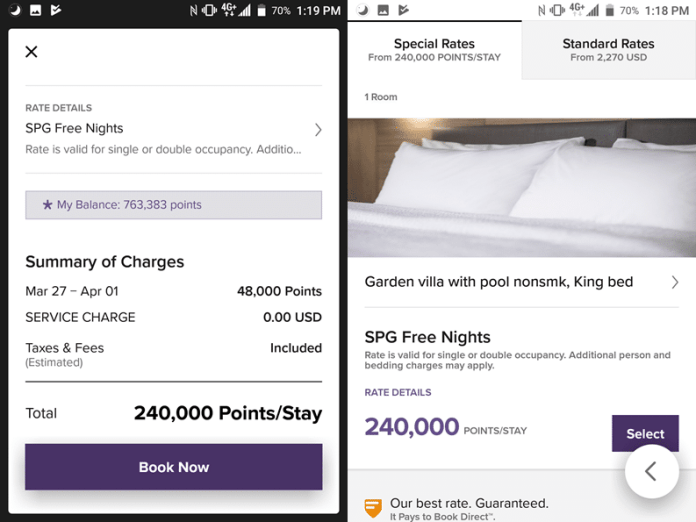Tap the My Balance 763,383 points bar

tap(174, 205)
